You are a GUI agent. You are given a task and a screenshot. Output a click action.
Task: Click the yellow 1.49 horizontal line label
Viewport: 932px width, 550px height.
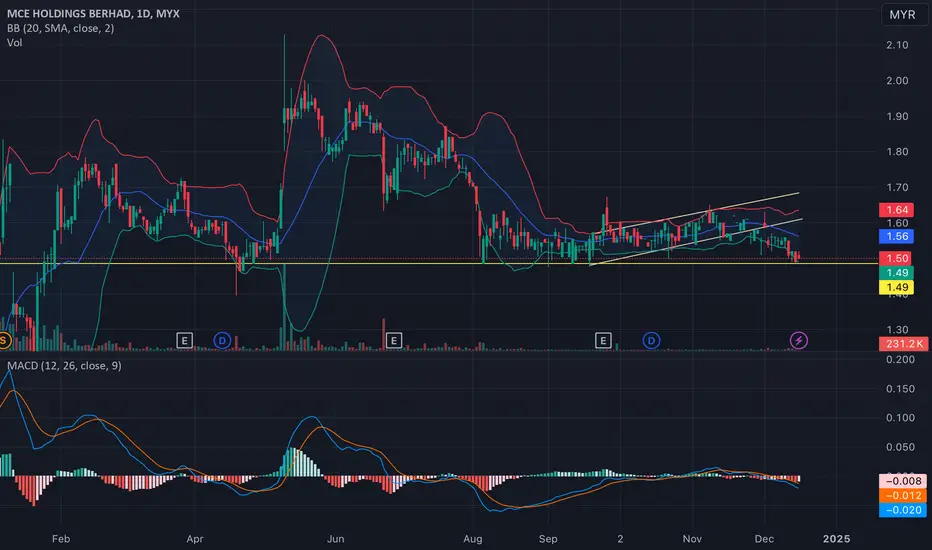pos(896,288)
